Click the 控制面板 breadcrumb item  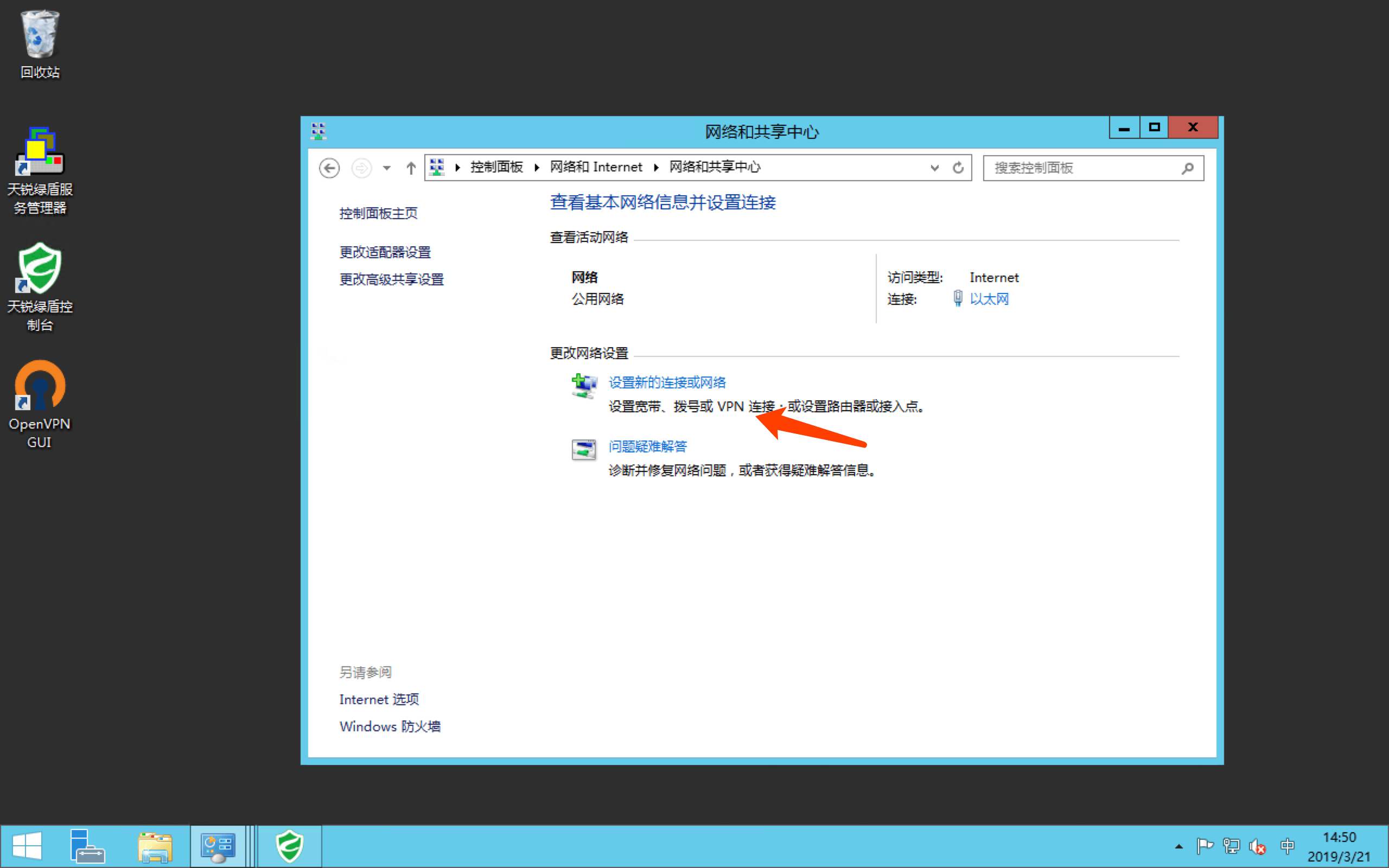tap(496, 167)
